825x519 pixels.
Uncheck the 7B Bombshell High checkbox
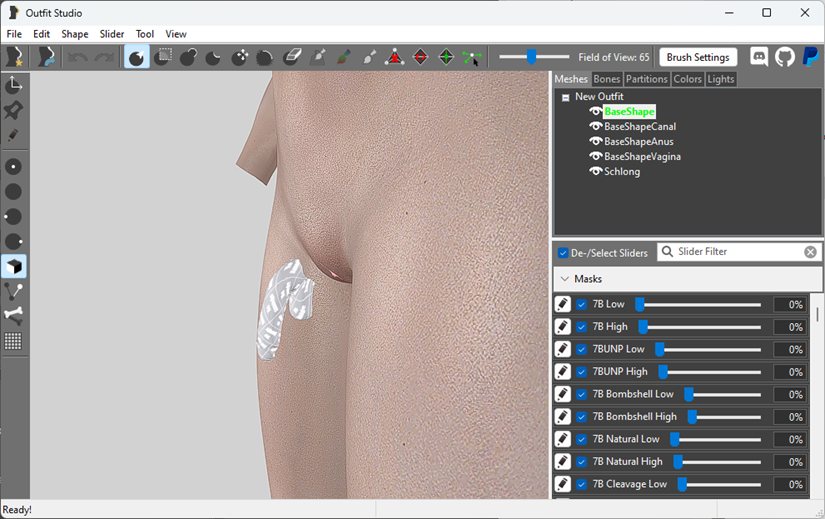(x=581, y=417)
